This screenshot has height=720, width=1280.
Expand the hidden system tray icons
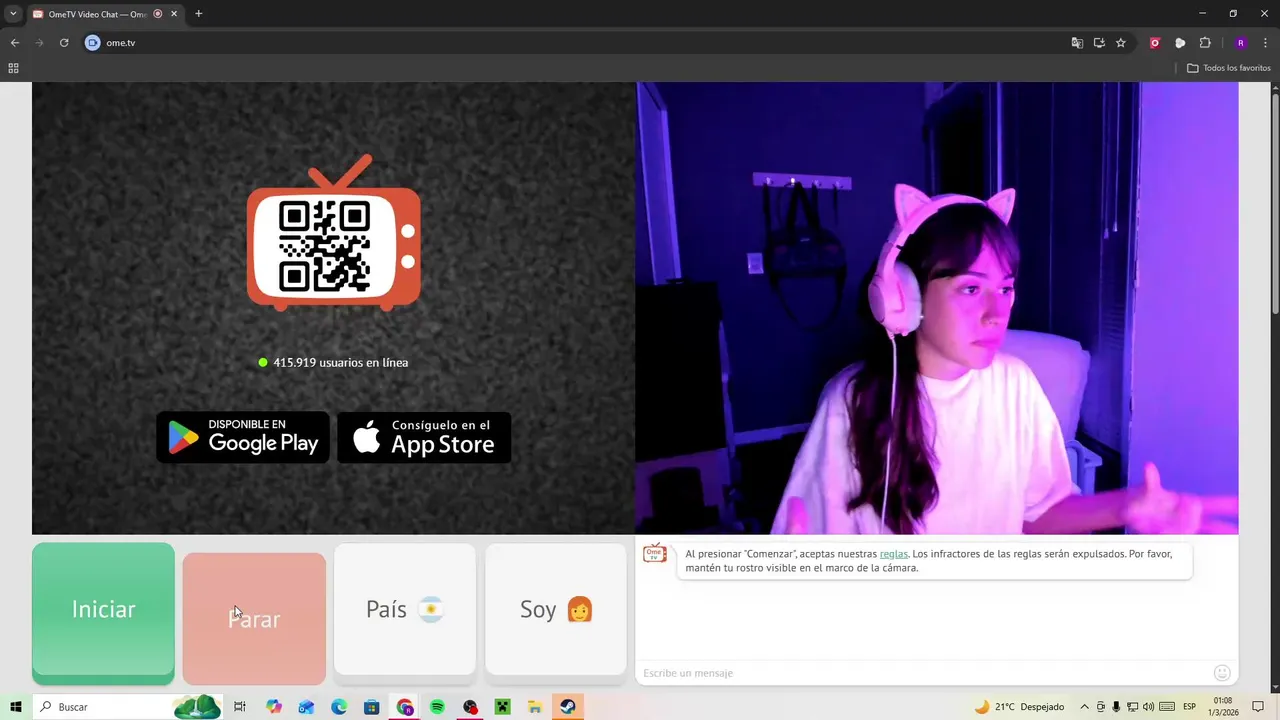[1084, 707]
